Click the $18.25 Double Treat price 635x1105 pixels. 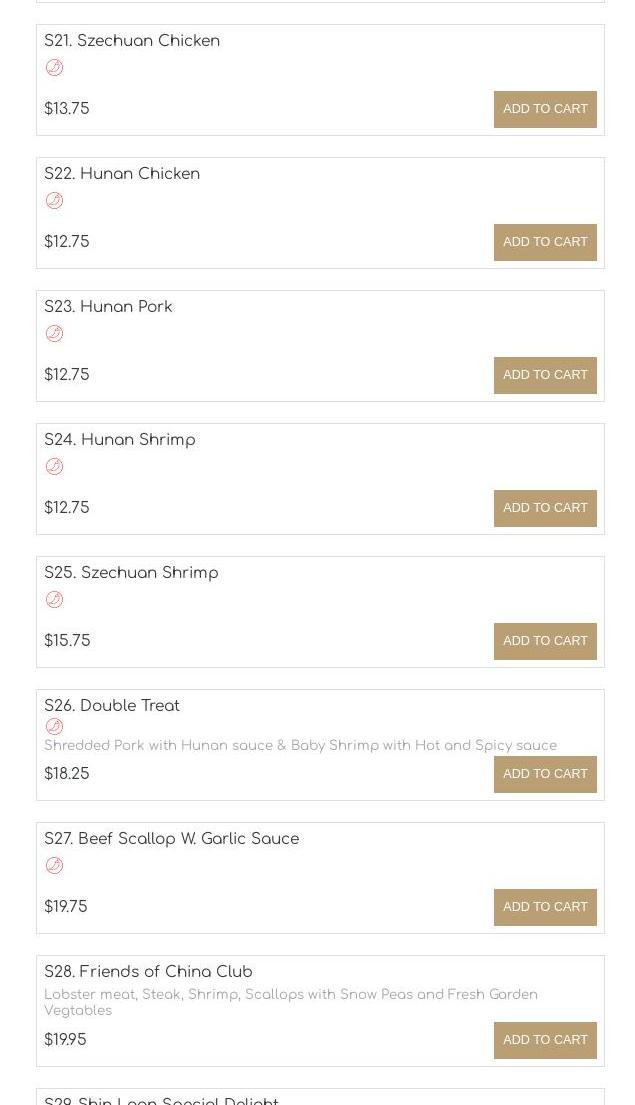click(x=67, y=774)
